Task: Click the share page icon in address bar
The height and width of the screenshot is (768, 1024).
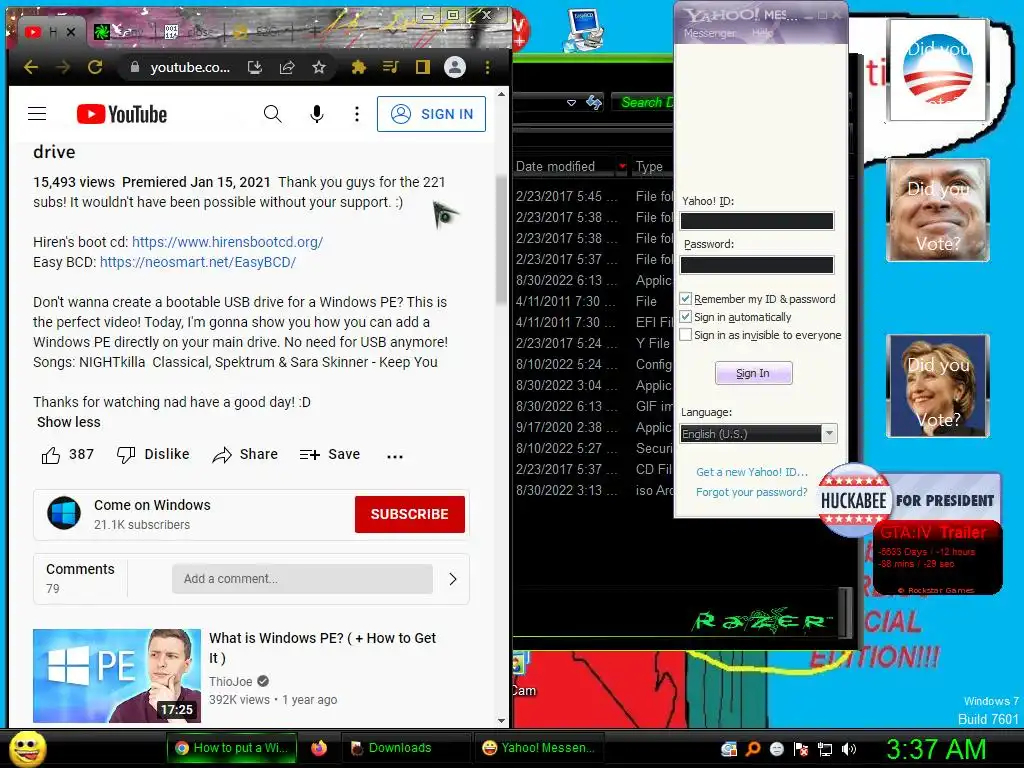Action: click(287, 67)
